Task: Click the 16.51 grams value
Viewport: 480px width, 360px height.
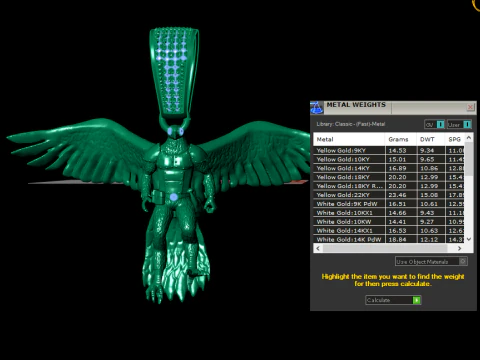Action: [397, 204]
